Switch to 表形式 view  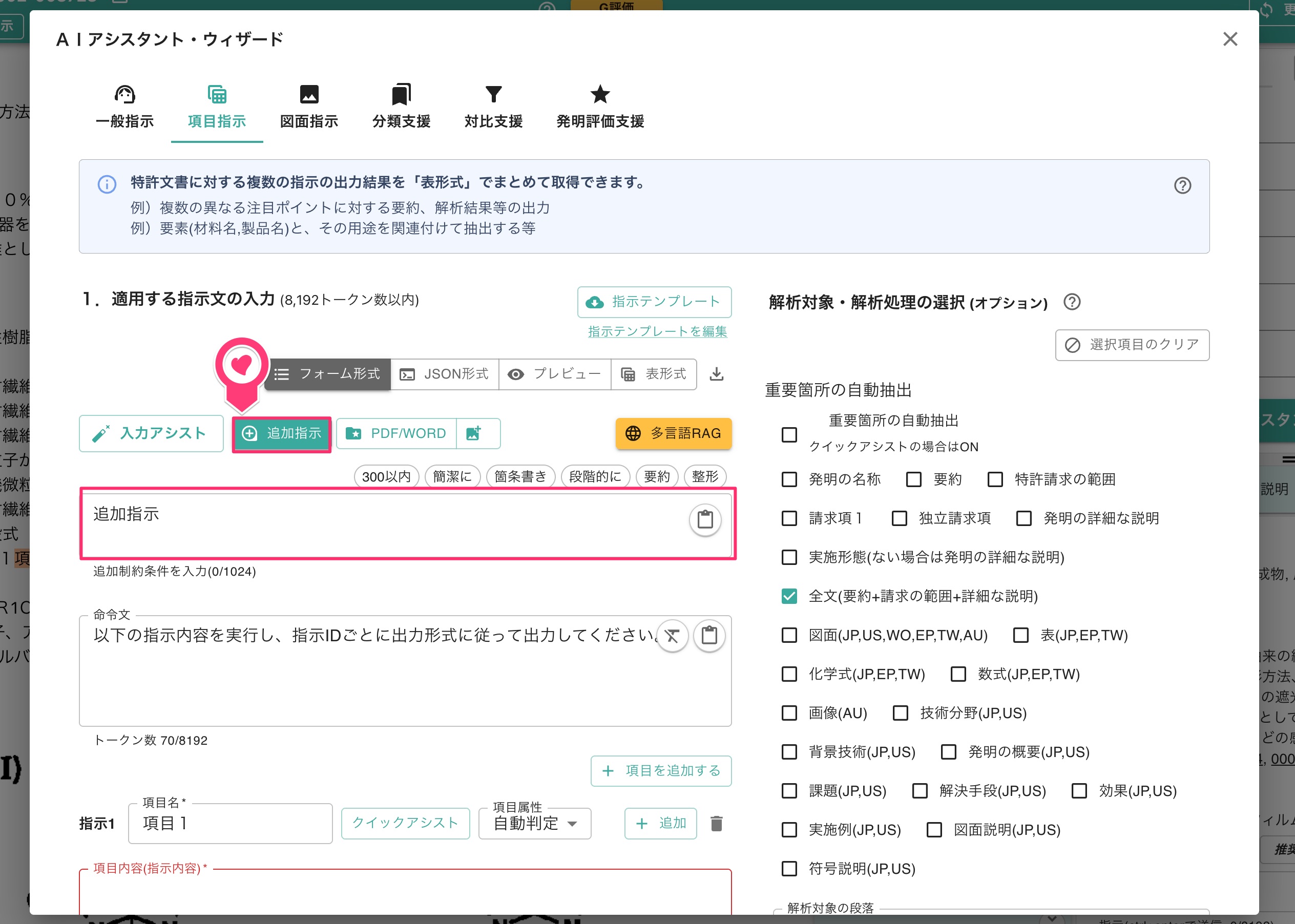[654, 374]
